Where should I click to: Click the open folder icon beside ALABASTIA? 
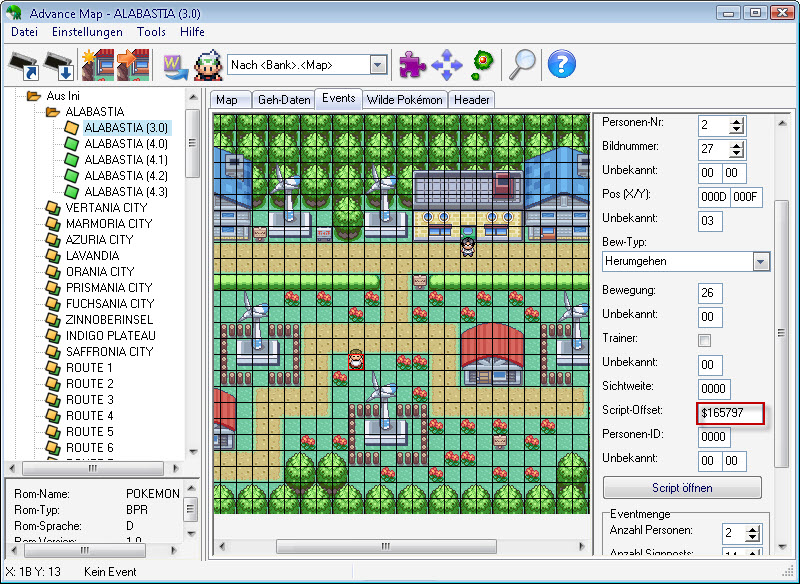(x=53, y=112)
